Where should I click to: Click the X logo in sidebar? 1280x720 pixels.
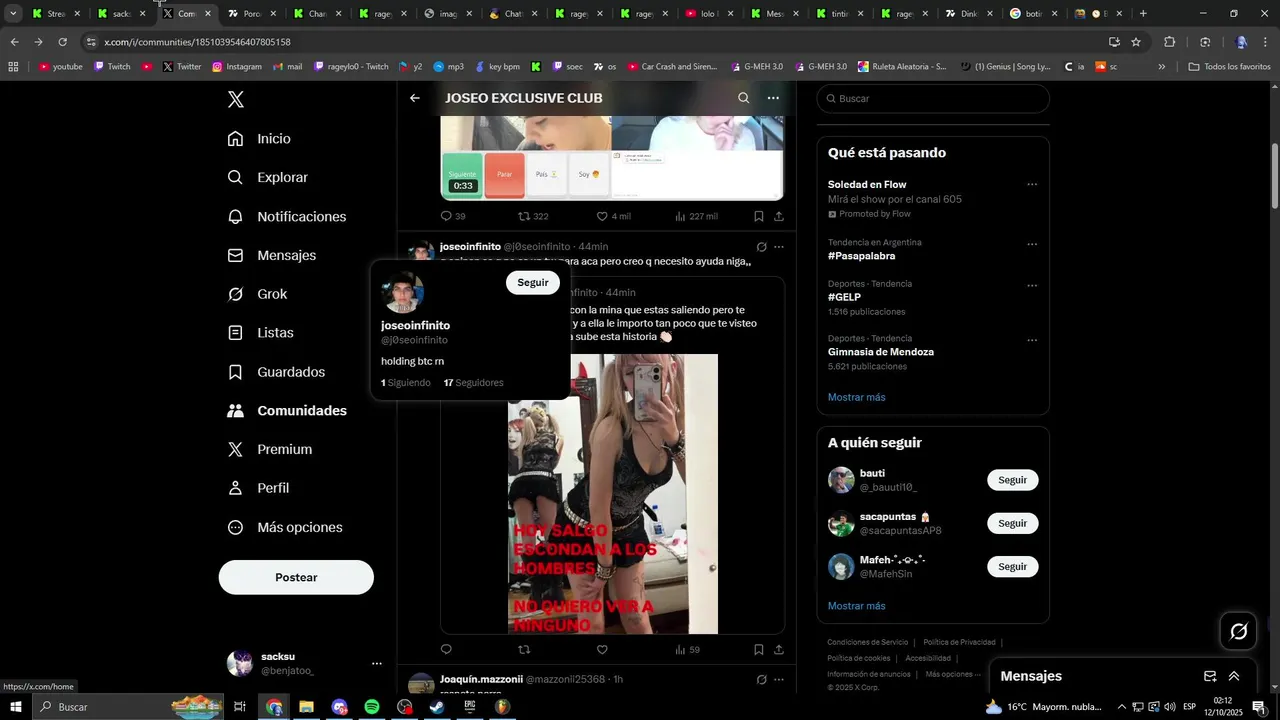point(236,100)
